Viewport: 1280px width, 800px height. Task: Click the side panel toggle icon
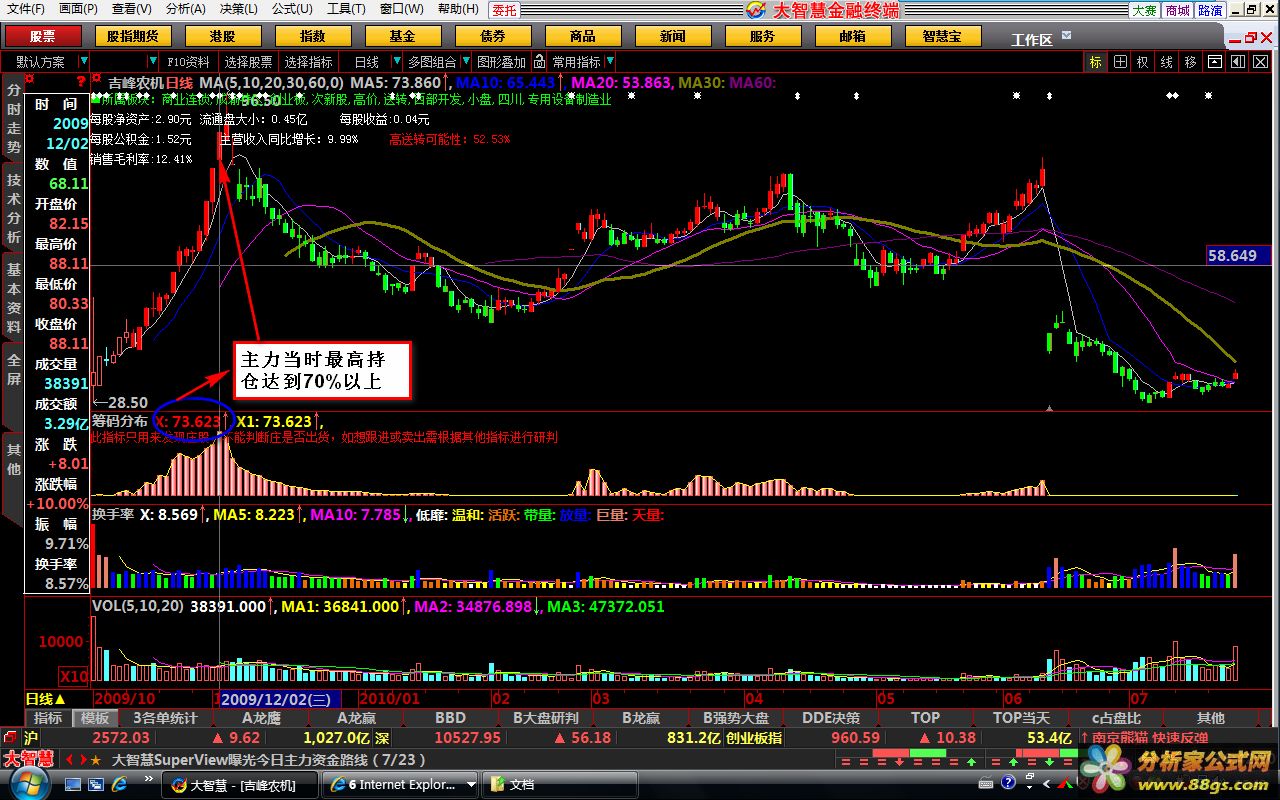[x=1238, y=62]
